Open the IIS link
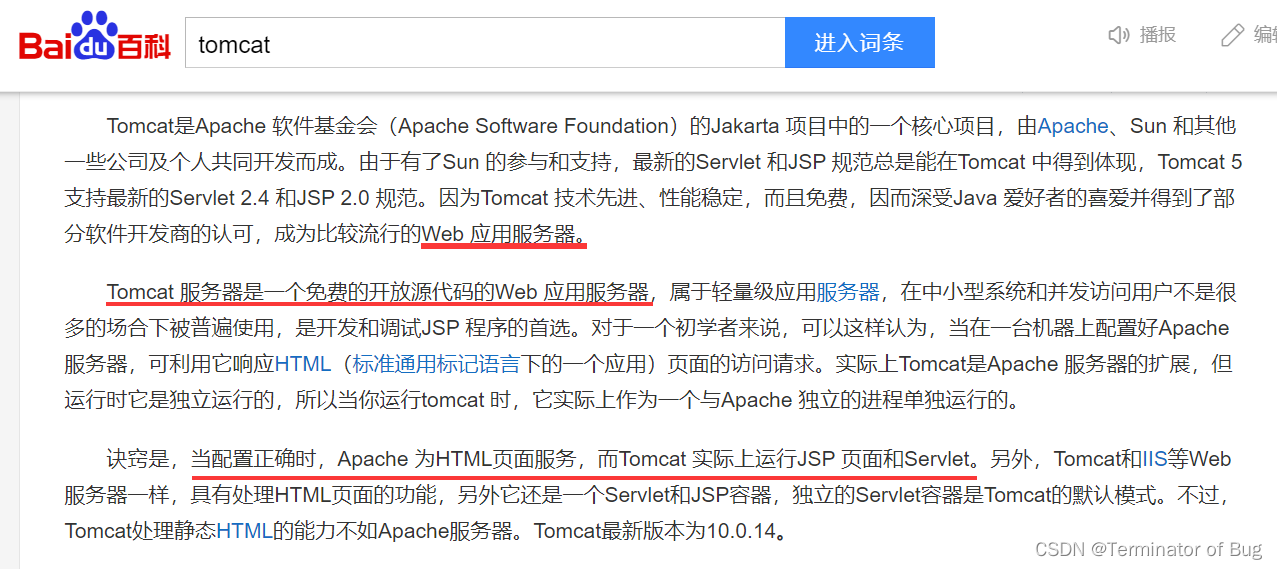This screenshot has width=1277, height=569. (1155, 459)
